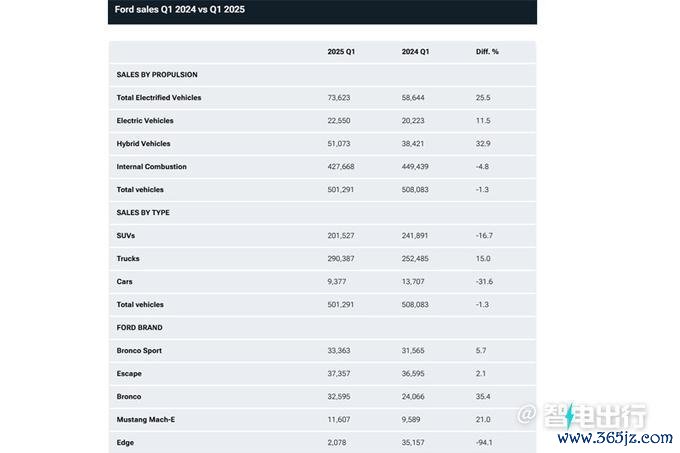Click the -16.7 difference value
680x453 pixels.
point(484,235)
